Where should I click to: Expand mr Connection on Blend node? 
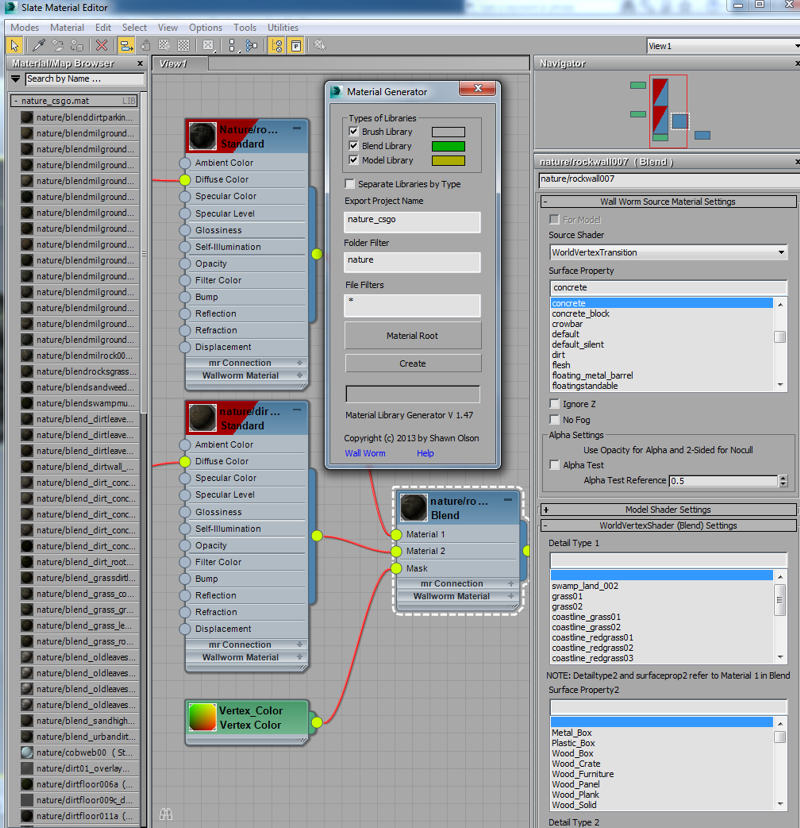[511, 584]
